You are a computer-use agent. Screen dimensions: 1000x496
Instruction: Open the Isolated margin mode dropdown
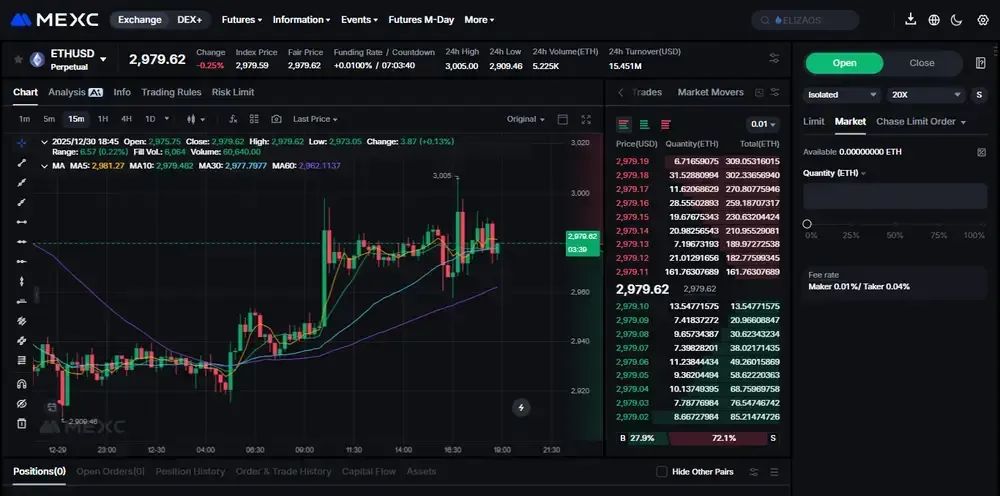pos(842,95)
